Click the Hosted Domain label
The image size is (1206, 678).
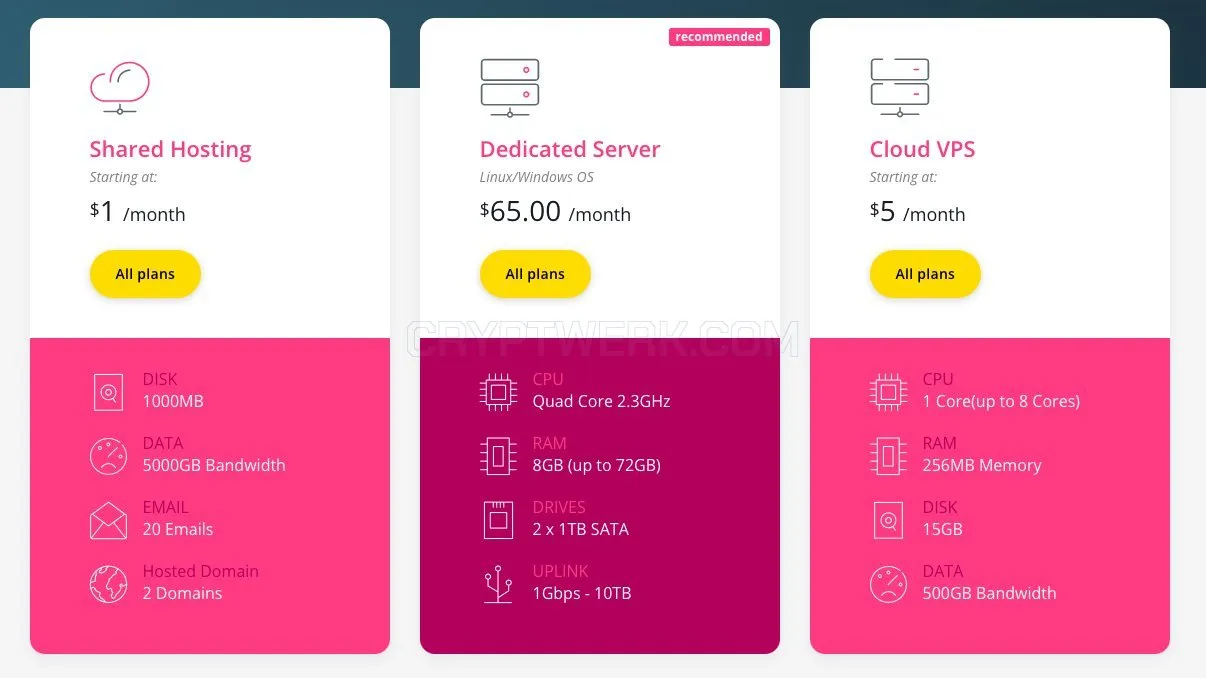pyautogui.click(x=200, y=571)
